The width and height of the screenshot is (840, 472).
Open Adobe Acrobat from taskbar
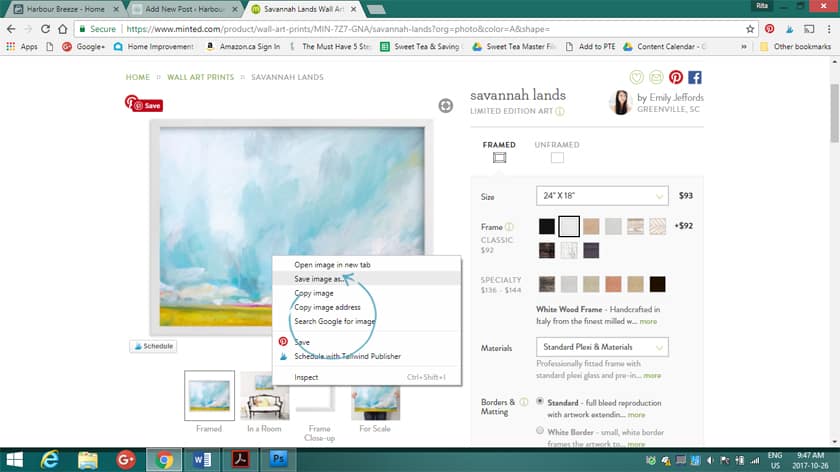[240, 460]
